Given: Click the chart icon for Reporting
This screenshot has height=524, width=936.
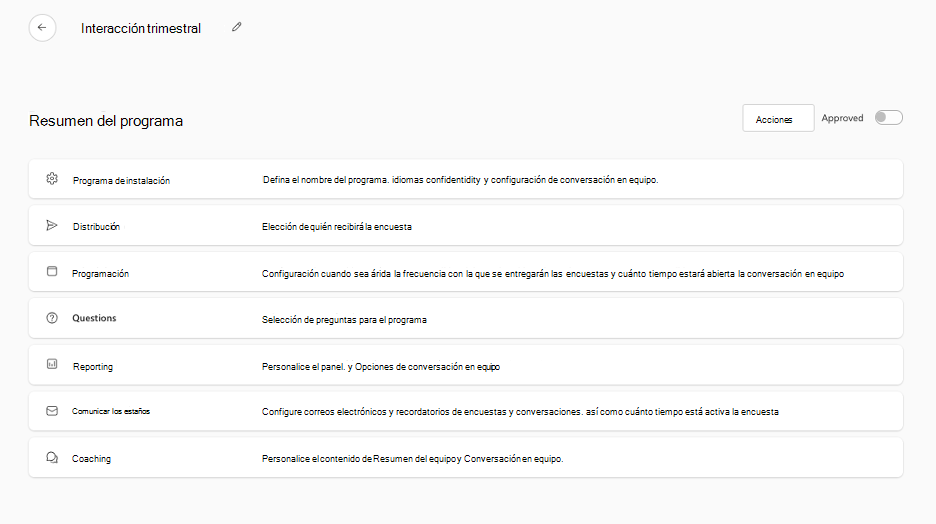Looking at the screenshot, I should 52,365.
